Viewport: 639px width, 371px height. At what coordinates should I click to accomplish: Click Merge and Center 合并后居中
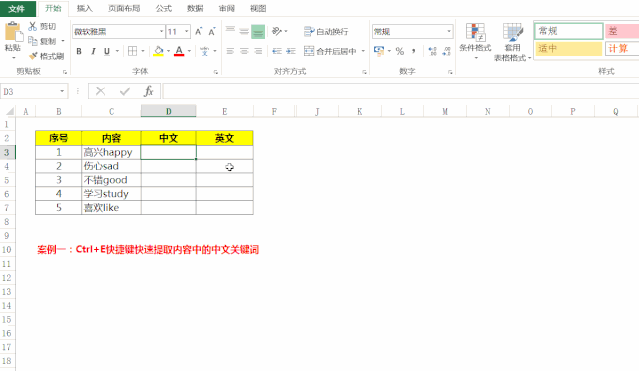point(330,51)
